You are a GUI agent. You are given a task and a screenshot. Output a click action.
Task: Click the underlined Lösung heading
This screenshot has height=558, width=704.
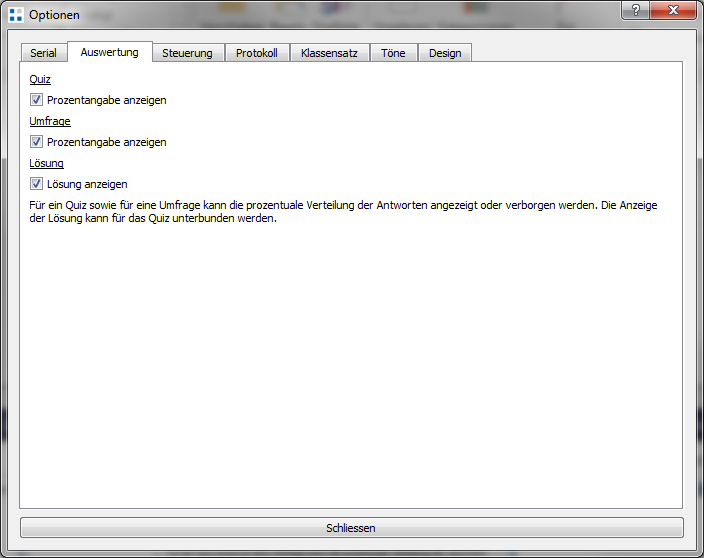pyautogui.click(x=47, y=163)
